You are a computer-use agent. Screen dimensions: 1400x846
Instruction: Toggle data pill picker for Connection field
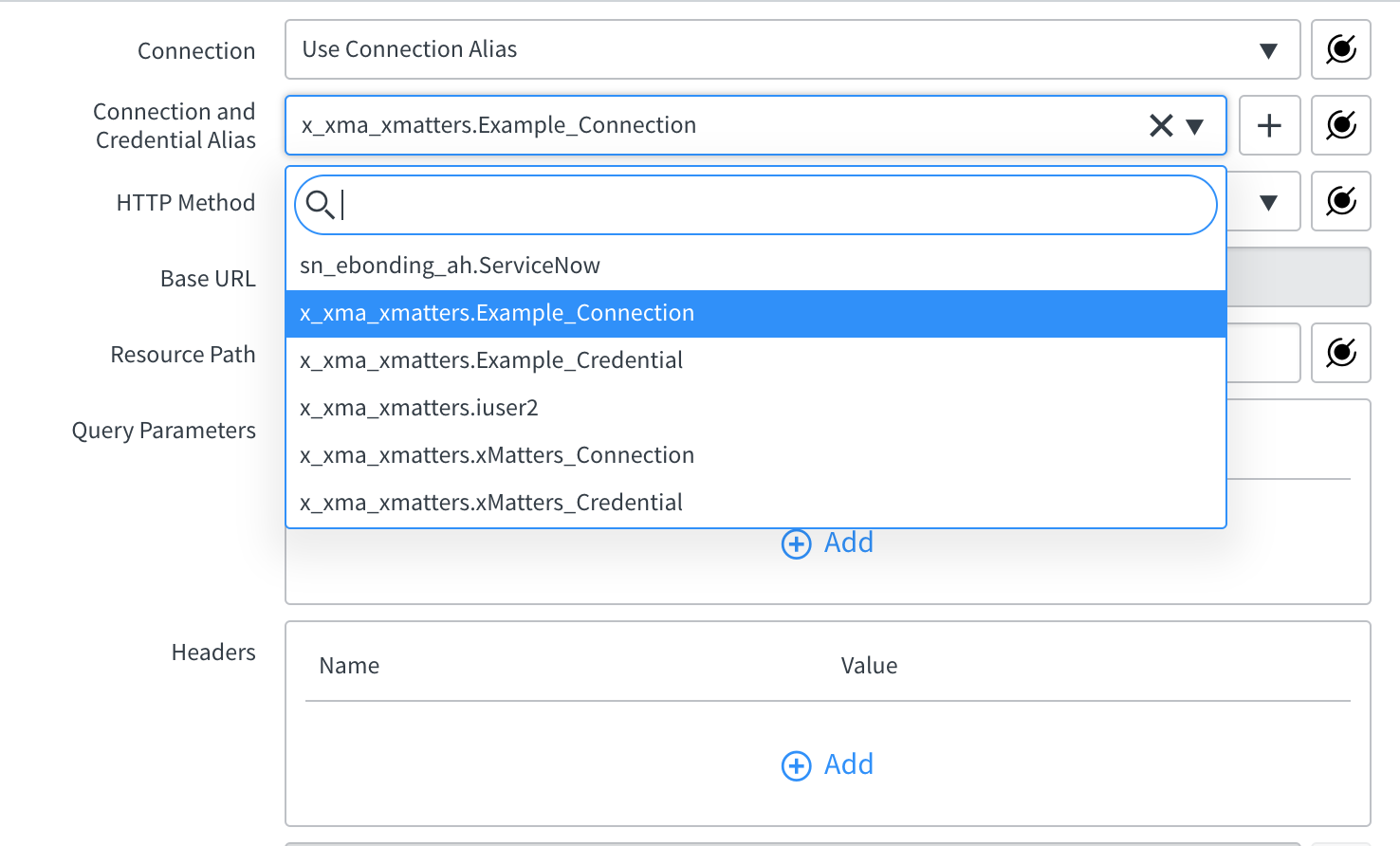pyautogui.click(x=1341, y=49)
